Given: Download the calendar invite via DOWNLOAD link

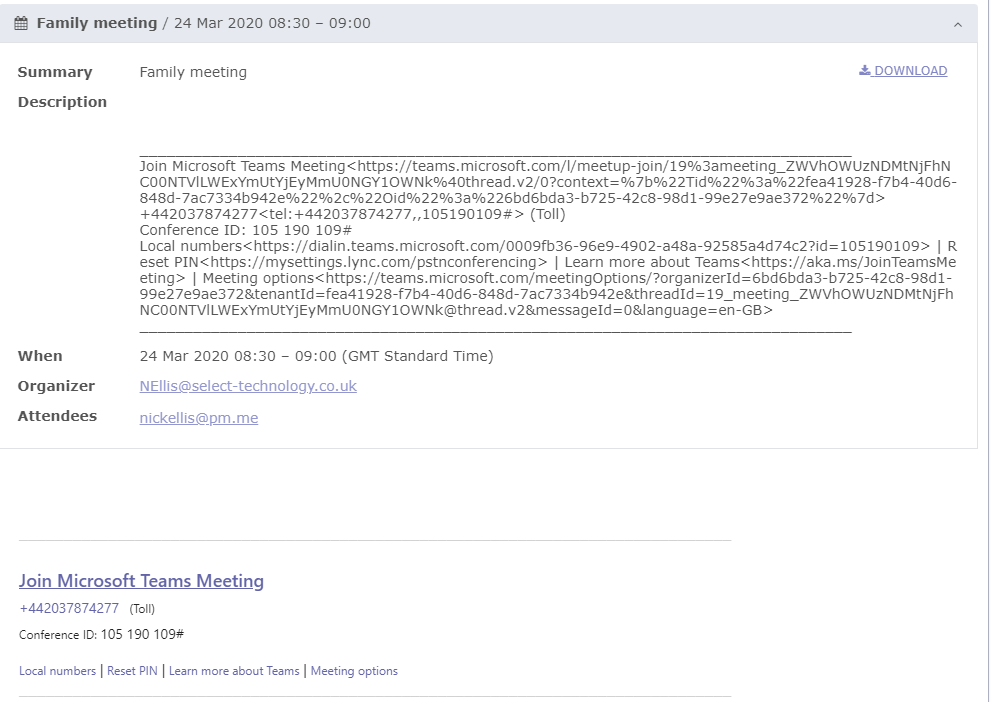Looking at the screenshot, I should tap(903, 71).
